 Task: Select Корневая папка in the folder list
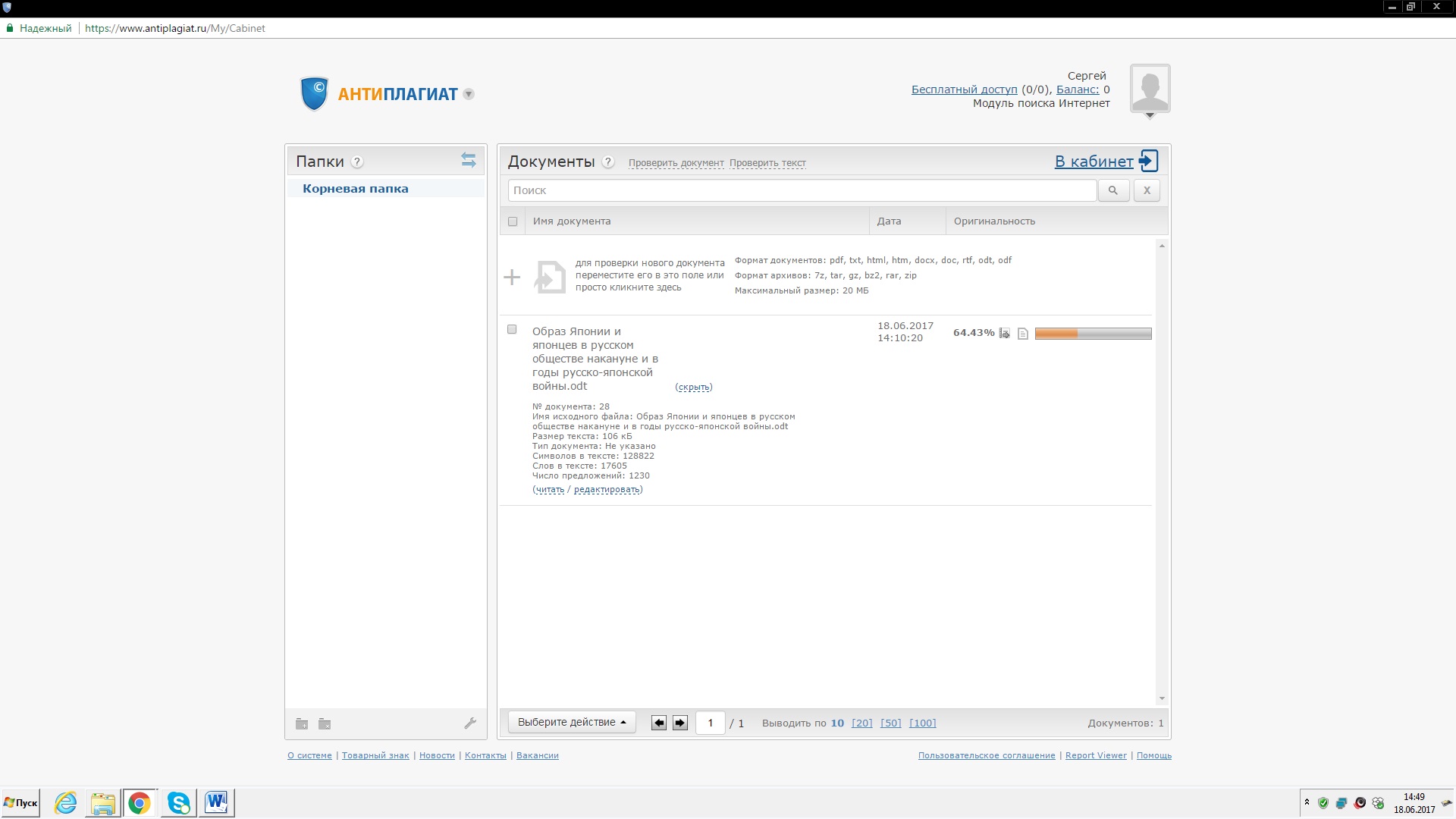tap(356, 189)
